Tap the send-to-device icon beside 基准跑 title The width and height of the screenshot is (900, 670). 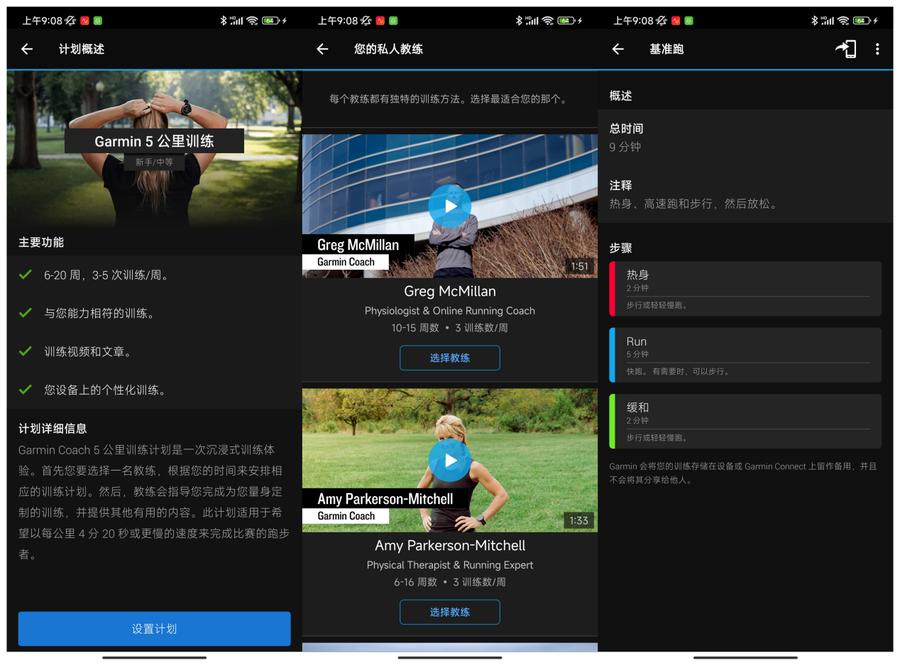[845, 48]
